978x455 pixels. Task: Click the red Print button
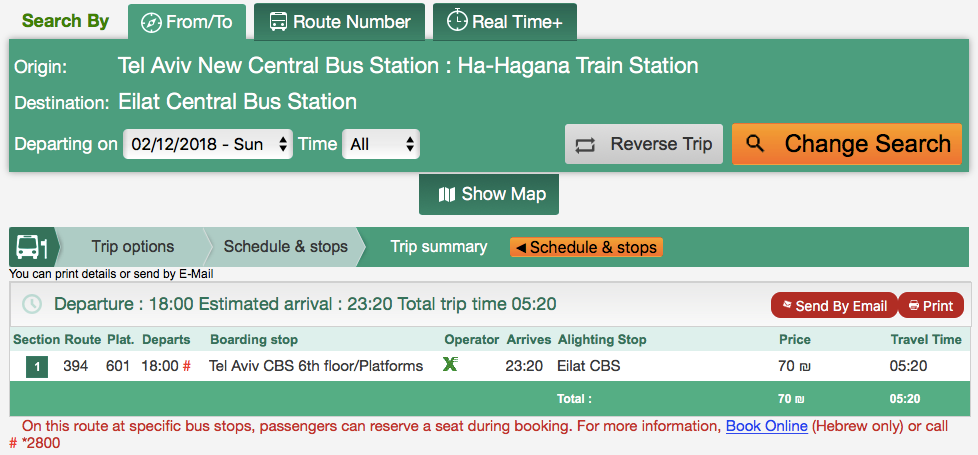coord(931,305)
